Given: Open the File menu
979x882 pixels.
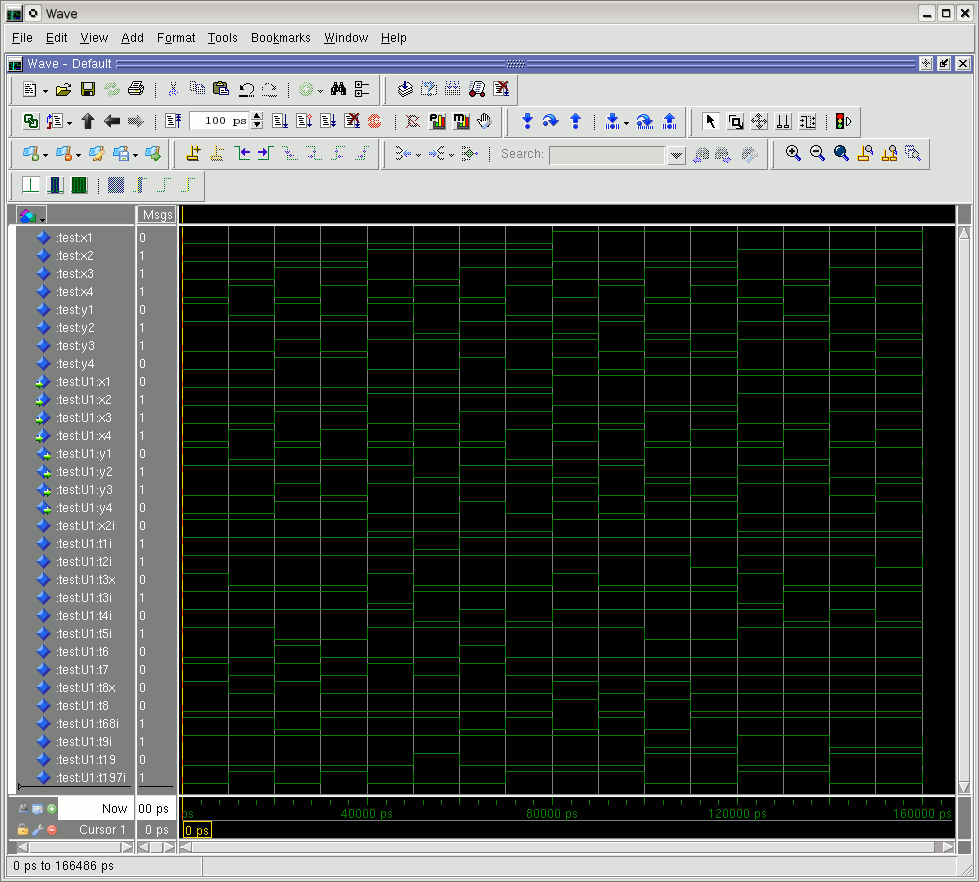Looking at the screenshot, I should tap(22, 38).
